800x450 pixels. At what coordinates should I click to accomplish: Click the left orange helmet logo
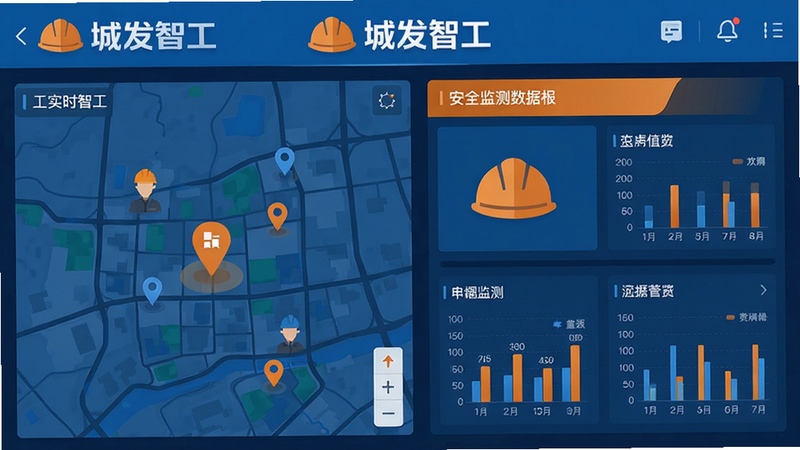pos(60,35)
